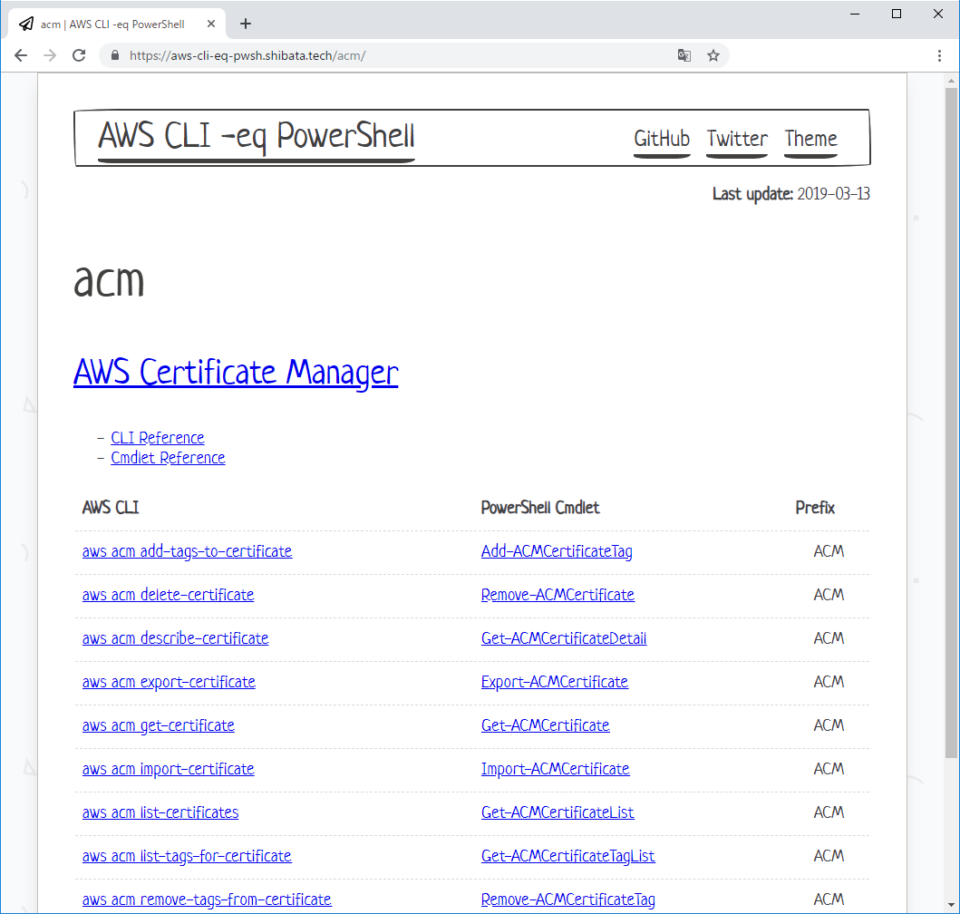Select the acm page tab
Viewport: 960px width, 914px height.
(x=120, y=23)
